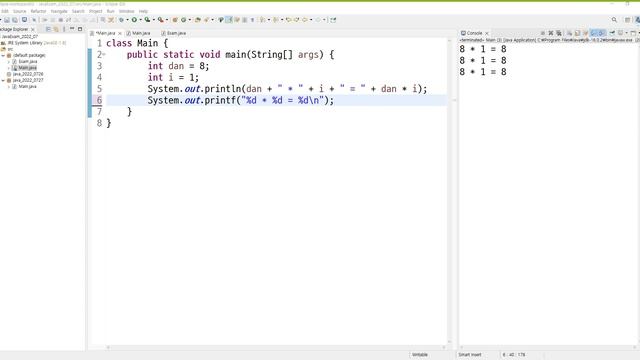Screen dimensions: 640x360
Task: Click the Next Annotation toolbar icon
Action: 262,20
